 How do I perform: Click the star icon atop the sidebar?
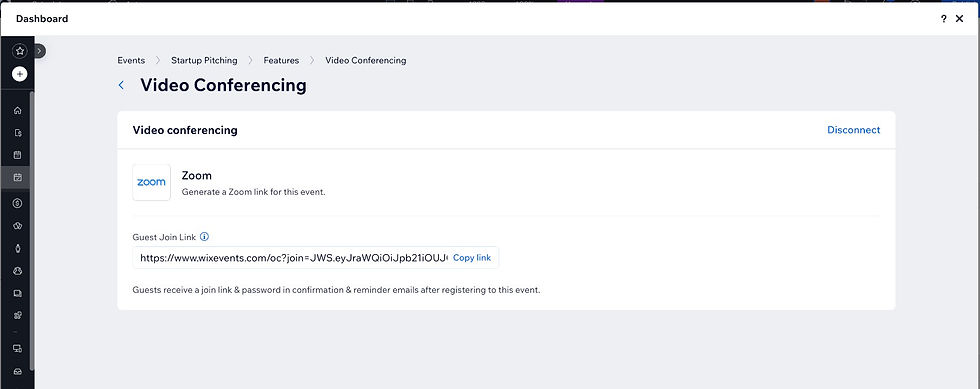pos(19,51)
